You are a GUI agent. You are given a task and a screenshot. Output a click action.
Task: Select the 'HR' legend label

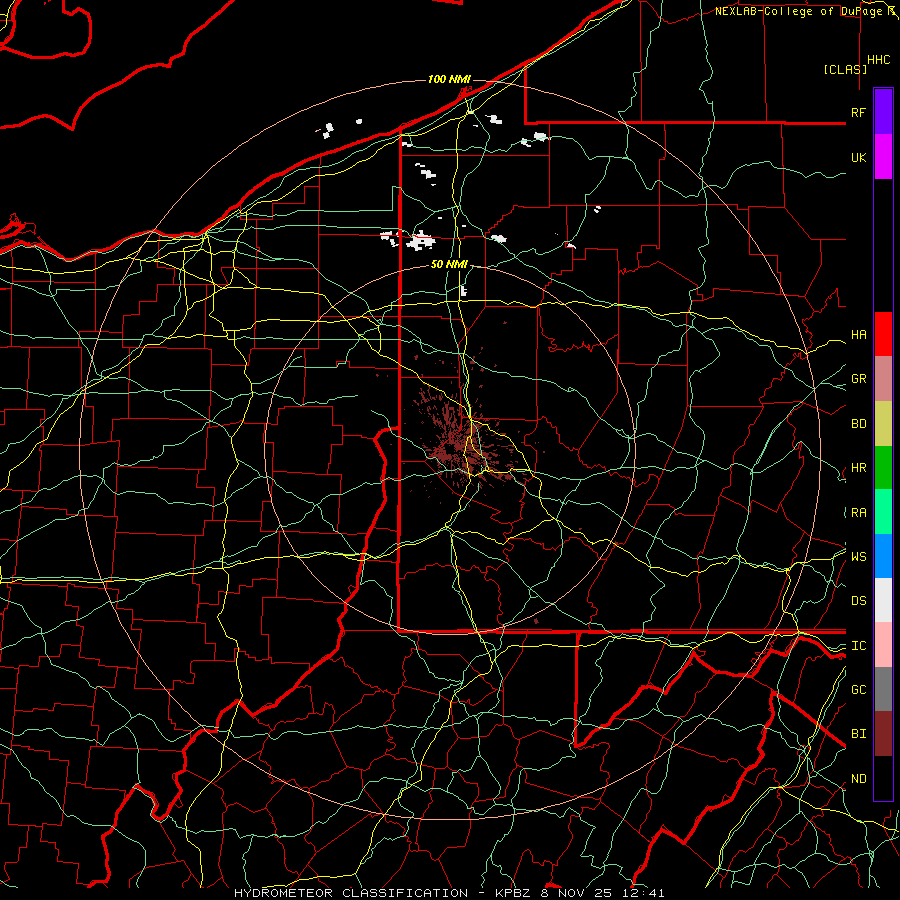coord(858,468)
